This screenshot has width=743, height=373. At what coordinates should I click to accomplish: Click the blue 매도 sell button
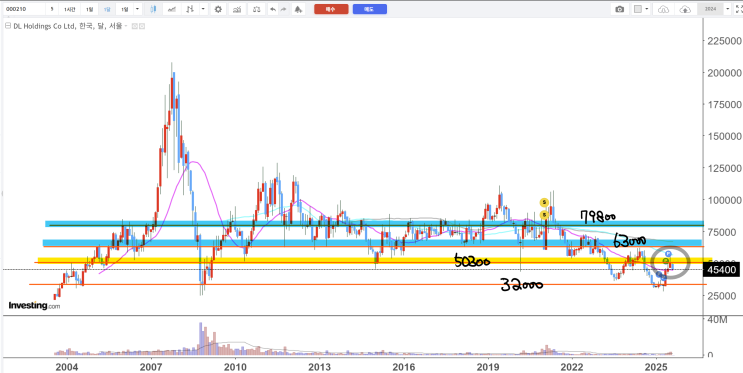click(370, 9)
